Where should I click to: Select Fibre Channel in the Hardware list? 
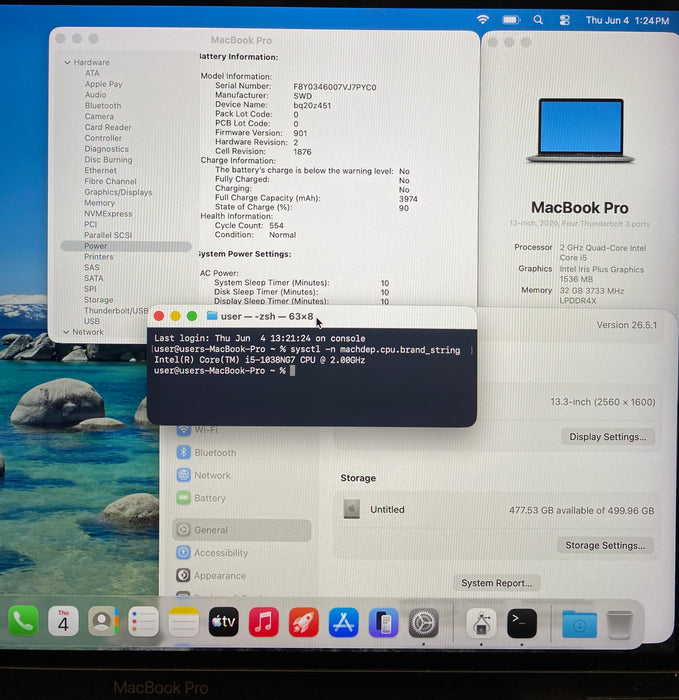click(110, 181)
